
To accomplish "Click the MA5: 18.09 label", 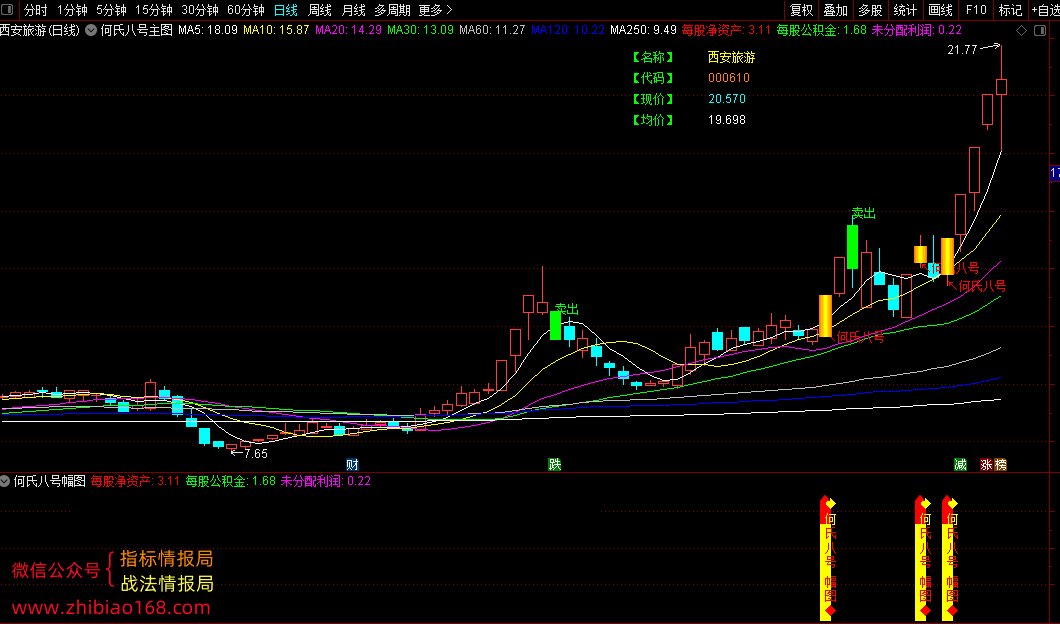I will coord(208,30).
